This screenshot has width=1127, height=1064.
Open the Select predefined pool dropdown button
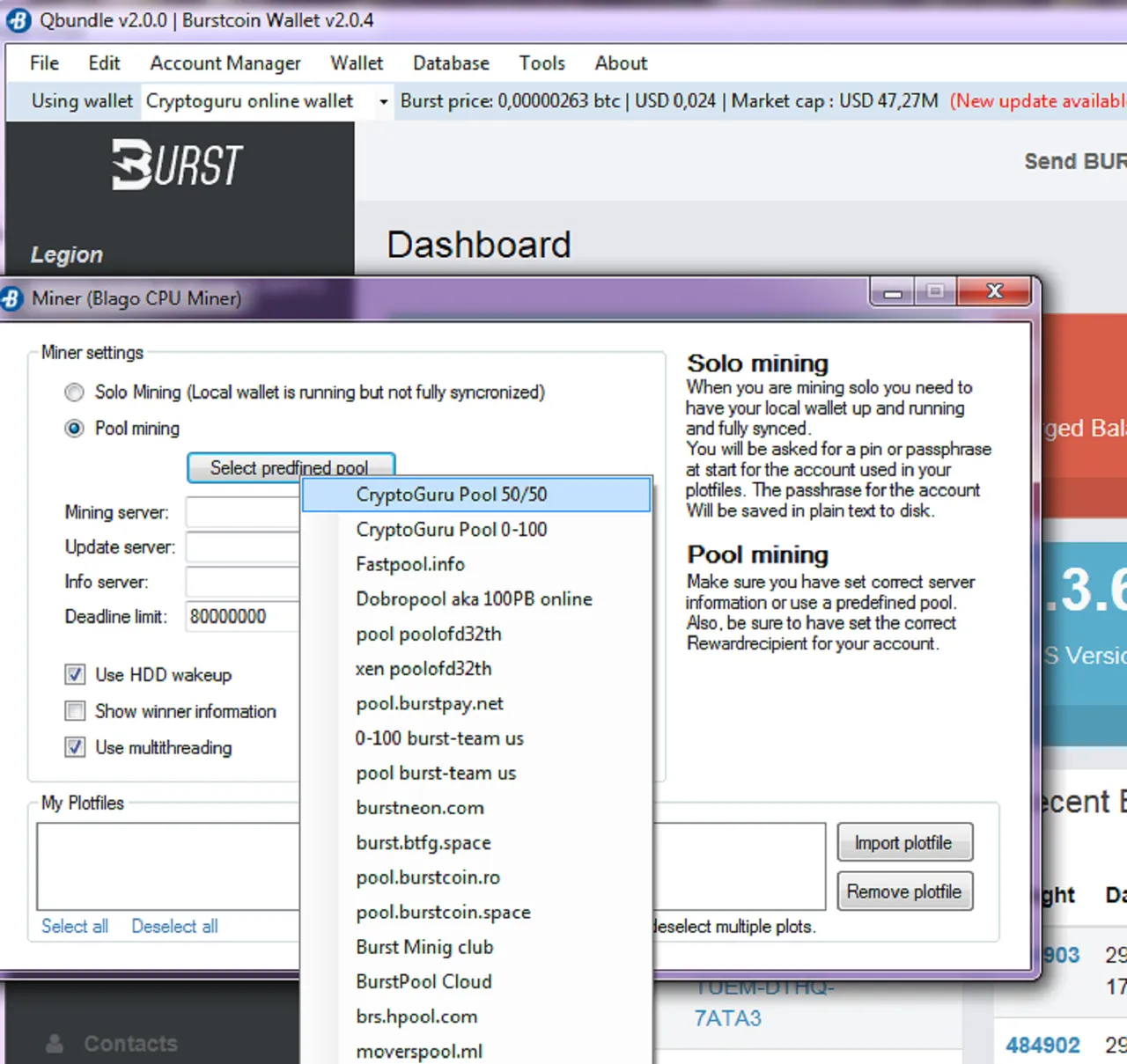point(291,467)
